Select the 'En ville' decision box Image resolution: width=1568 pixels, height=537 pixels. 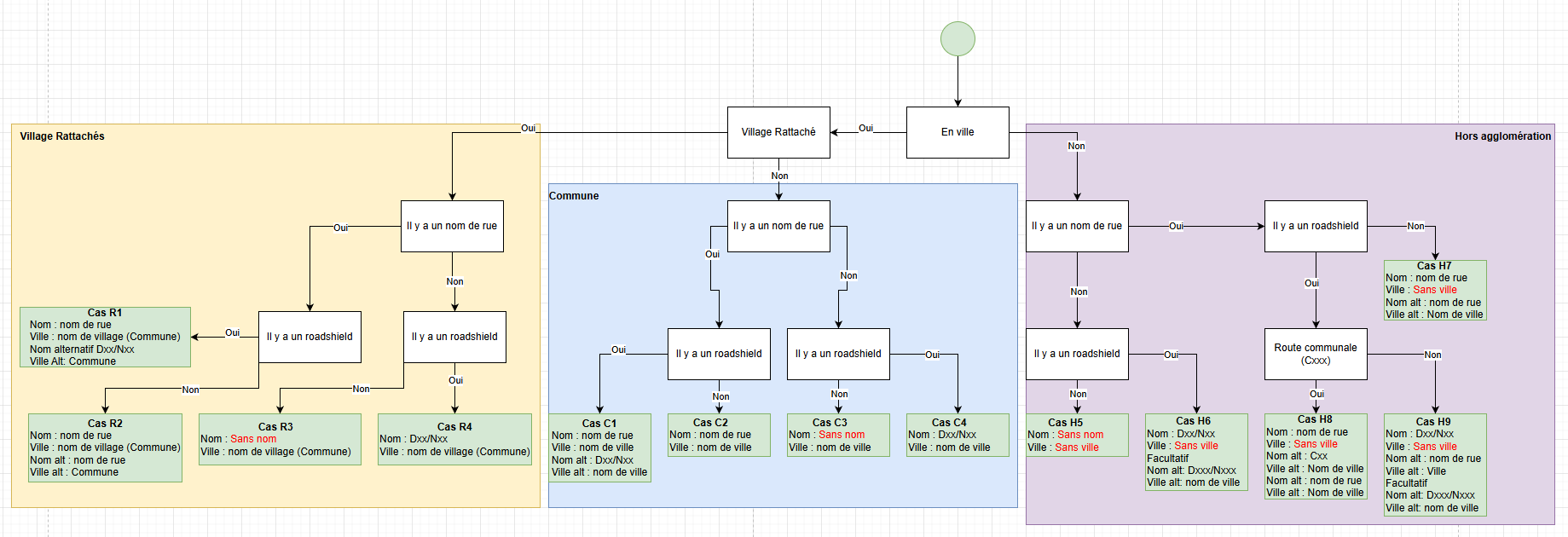958,132
